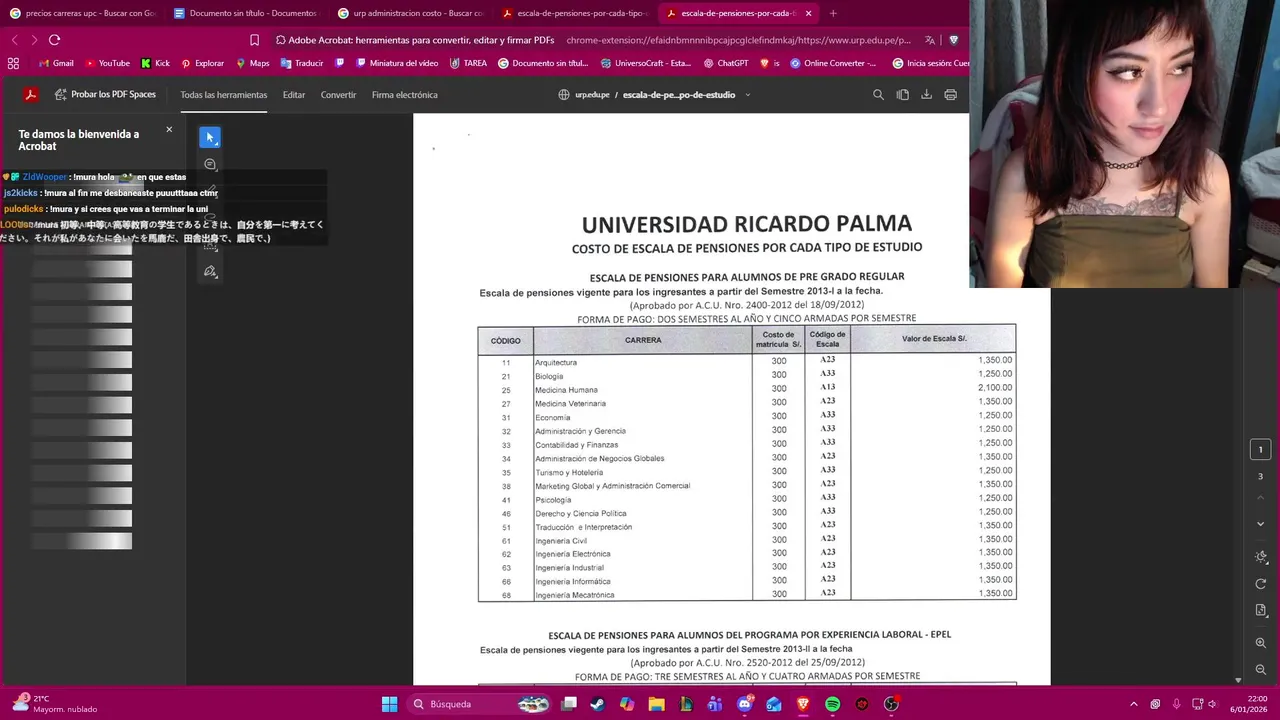
Task: Go back in browser history
Action: click(x=14, y=40)
